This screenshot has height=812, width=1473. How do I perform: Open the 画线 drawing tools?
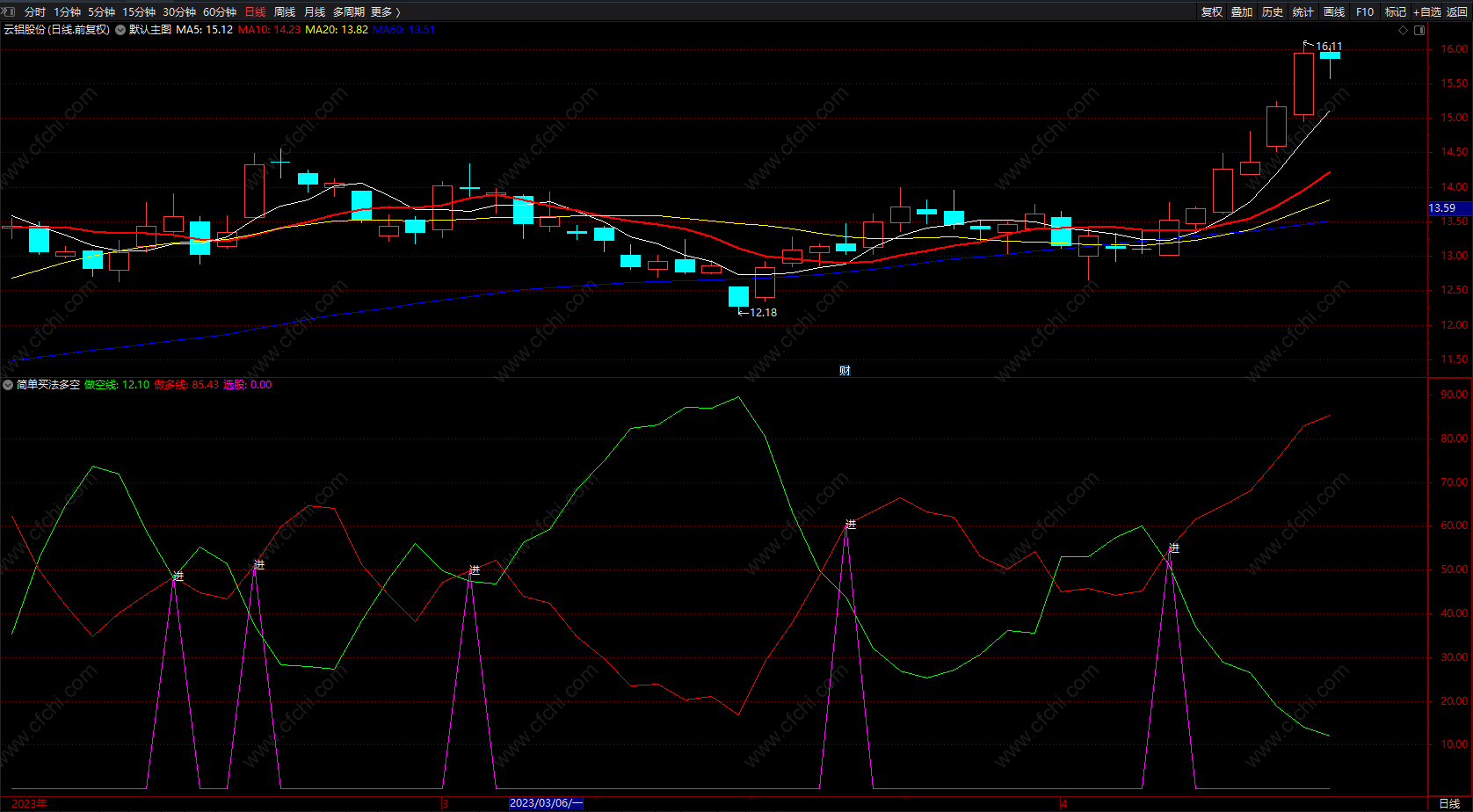[x=1334, y=11]
